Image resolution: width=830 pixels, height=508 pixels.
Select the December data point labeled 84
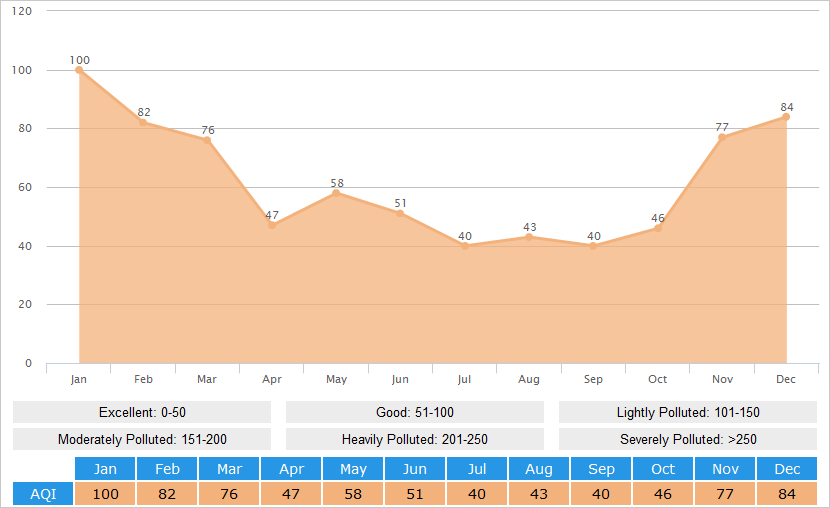point(786,117)
